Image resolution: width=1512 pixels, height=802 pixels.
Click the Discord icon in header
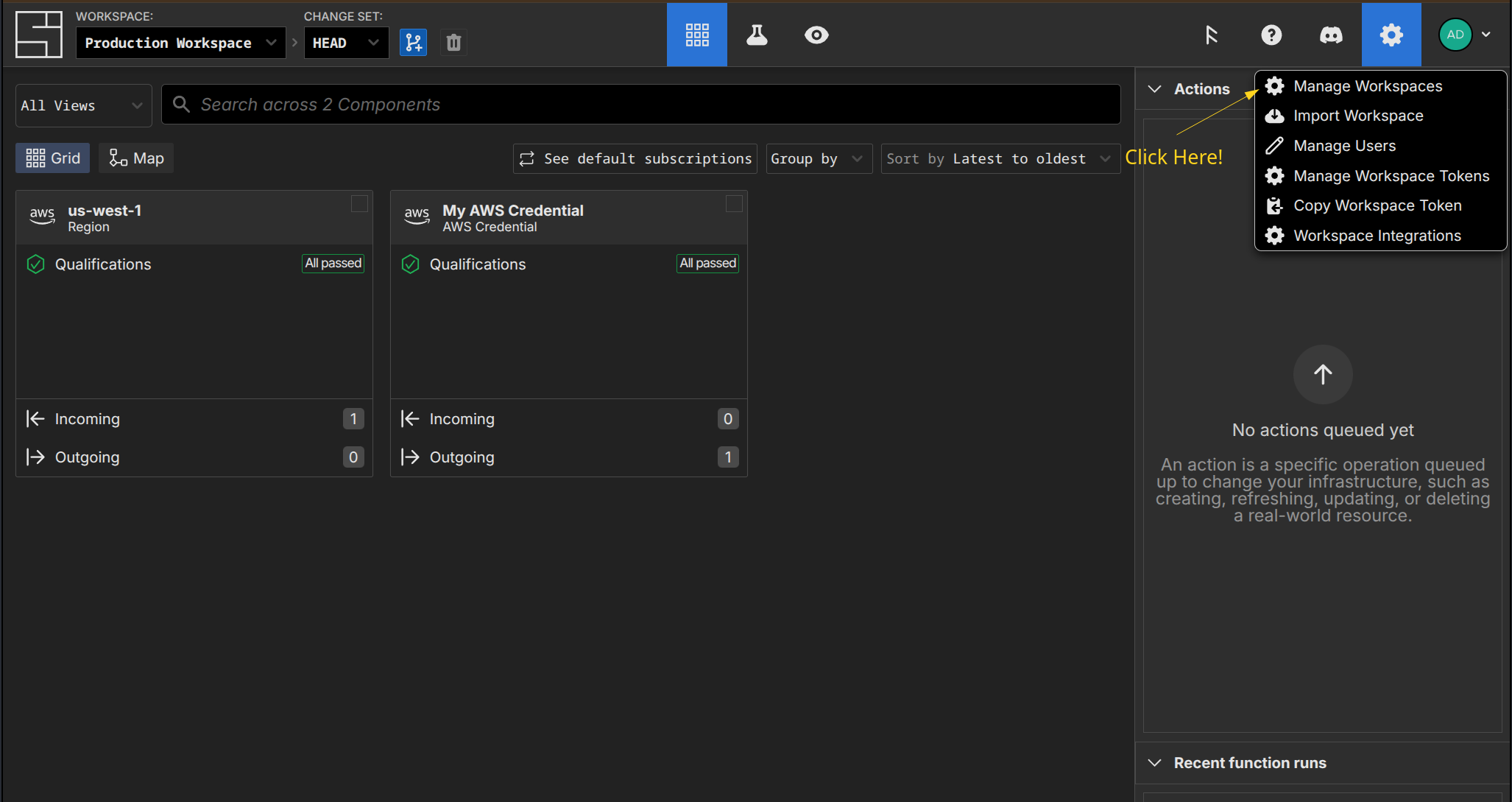1331,35
